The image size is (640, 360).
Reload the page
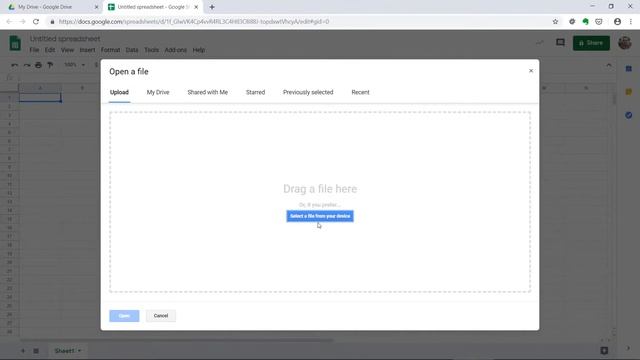(36, 22)
